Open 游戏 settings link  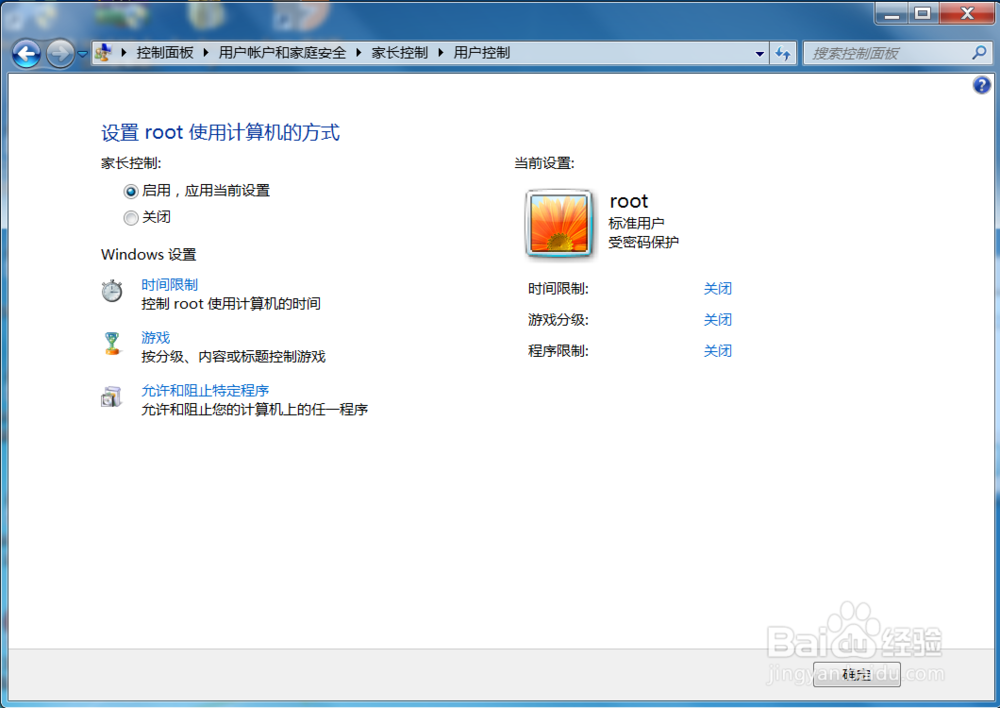click(x=156, y=337)
